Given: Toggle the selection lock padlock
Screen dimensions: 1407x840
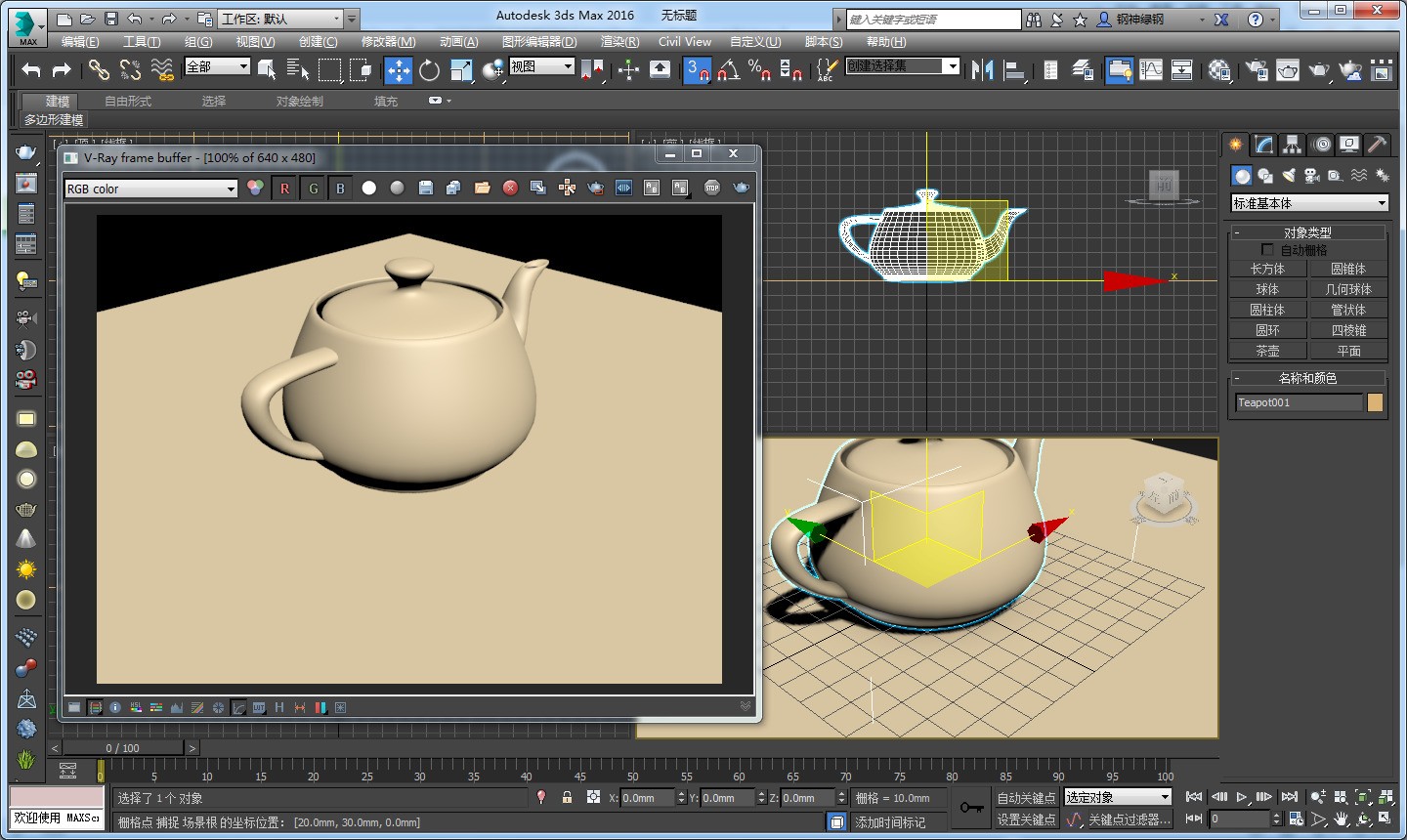Looking at the screenshot, I should (567, 797).
